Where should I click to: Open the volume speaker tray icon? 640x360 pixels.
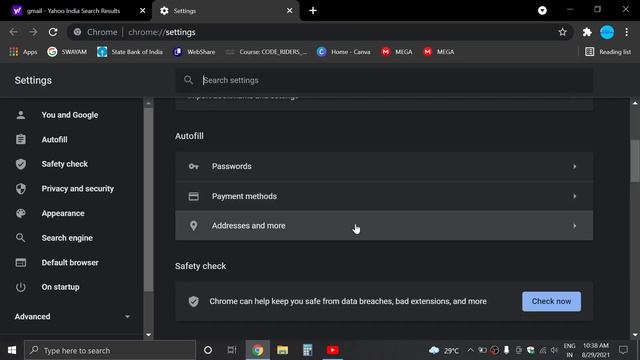coord(554,350)
